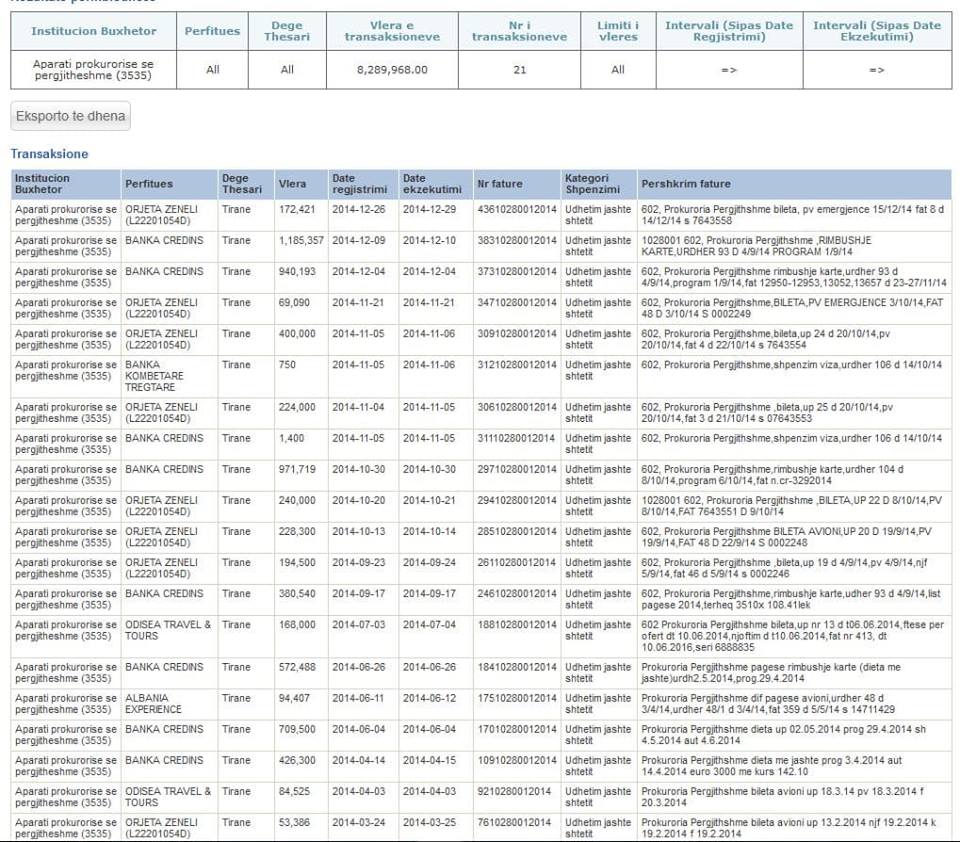The image size is (960, 842).
Task: Select the value 1,400
Action: point(291,438)
